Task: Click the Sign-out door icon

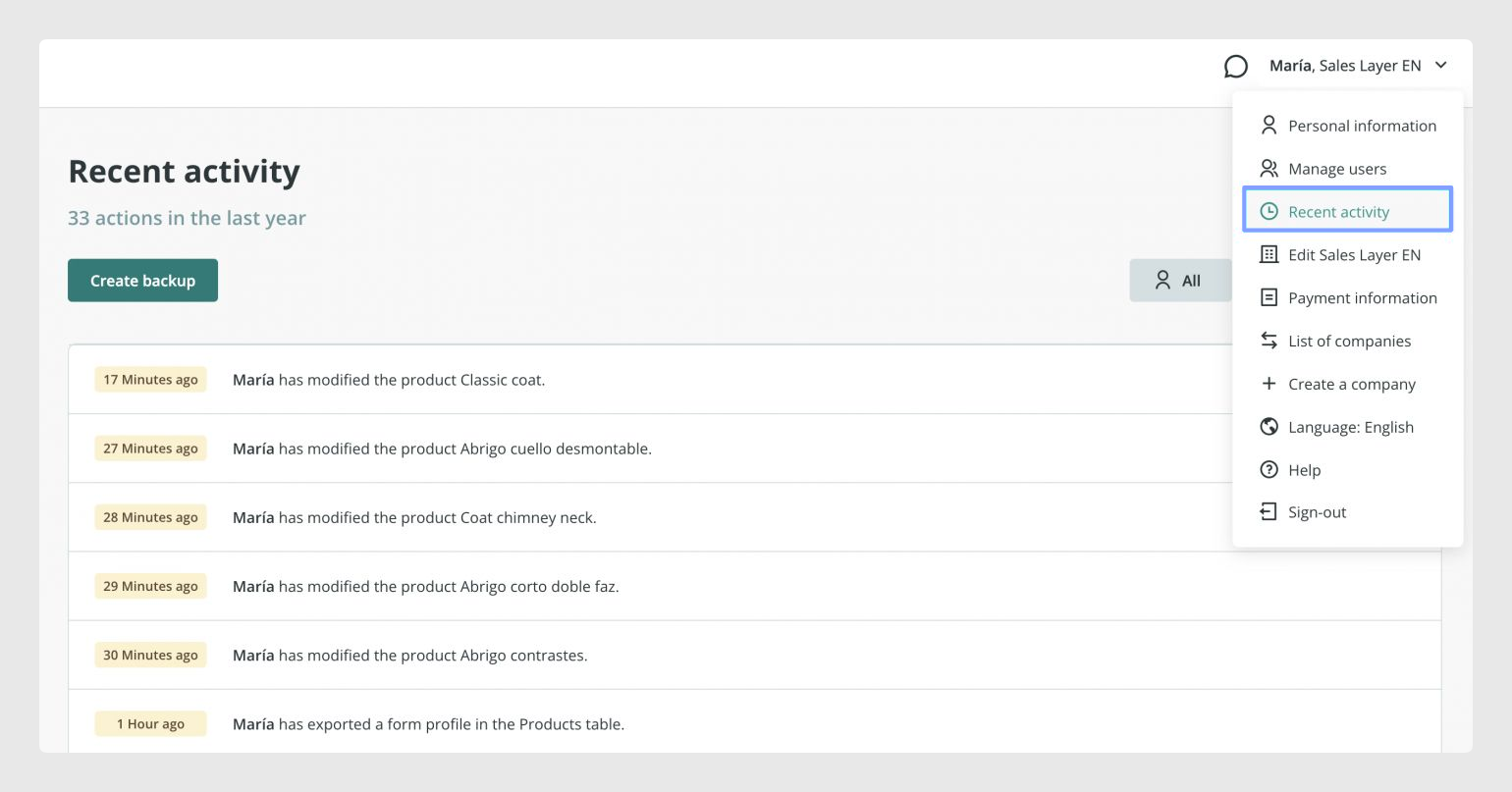Action: pos(1269,511)
